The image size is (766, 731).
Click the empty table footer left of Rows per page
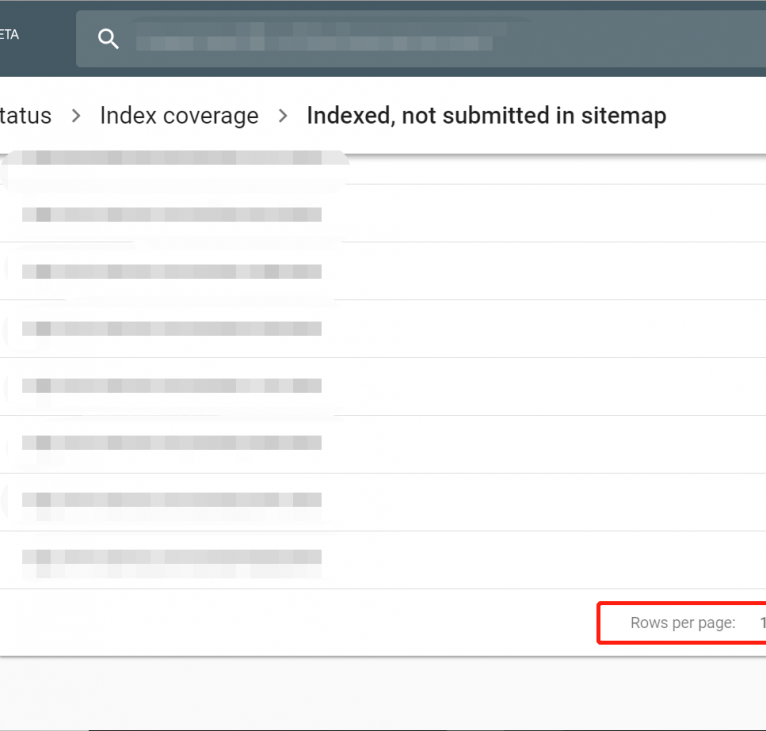[300, 623]
